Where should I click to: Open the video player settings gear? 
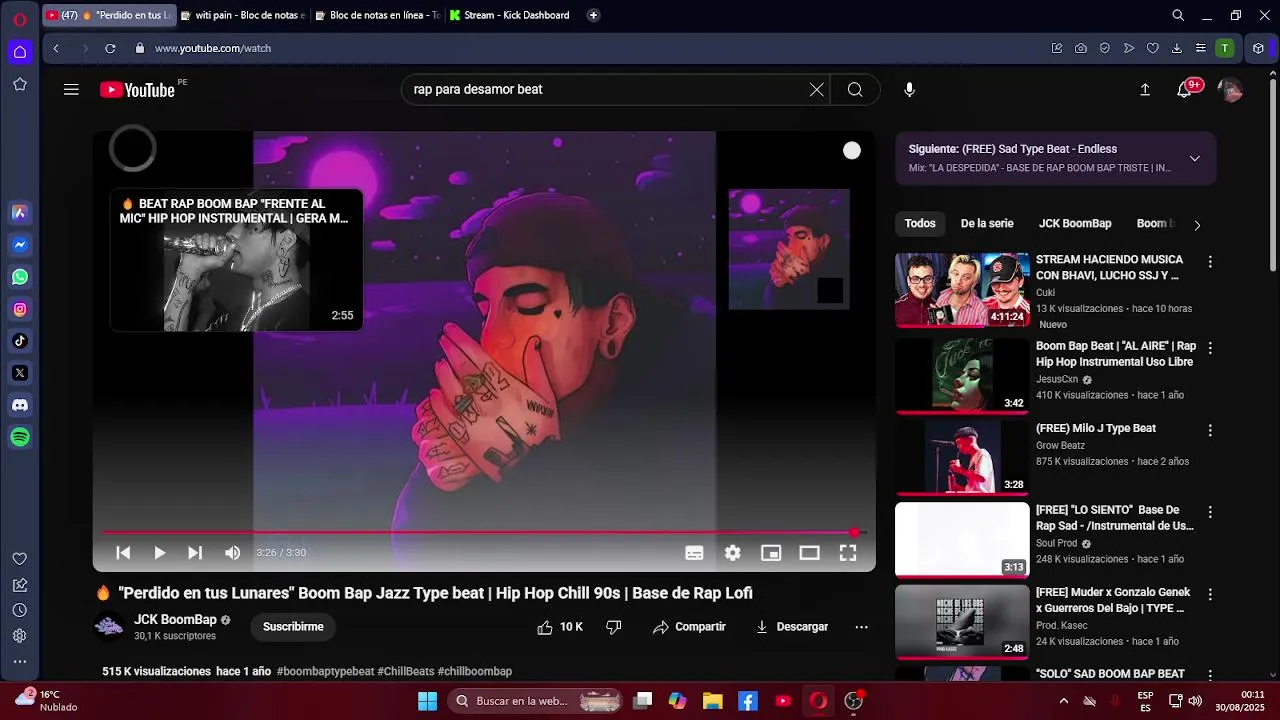click(733, 553)
